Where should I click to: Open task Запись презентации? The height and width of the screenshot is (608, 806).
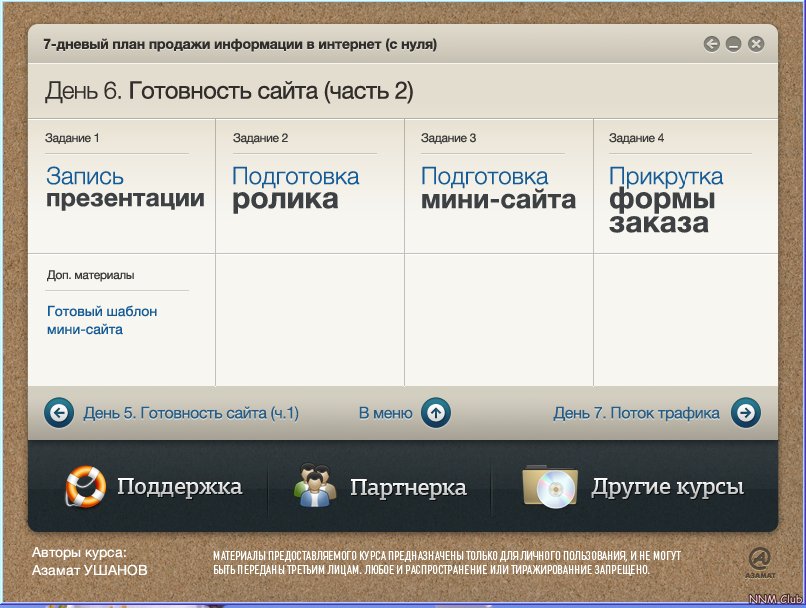point(124,187)
